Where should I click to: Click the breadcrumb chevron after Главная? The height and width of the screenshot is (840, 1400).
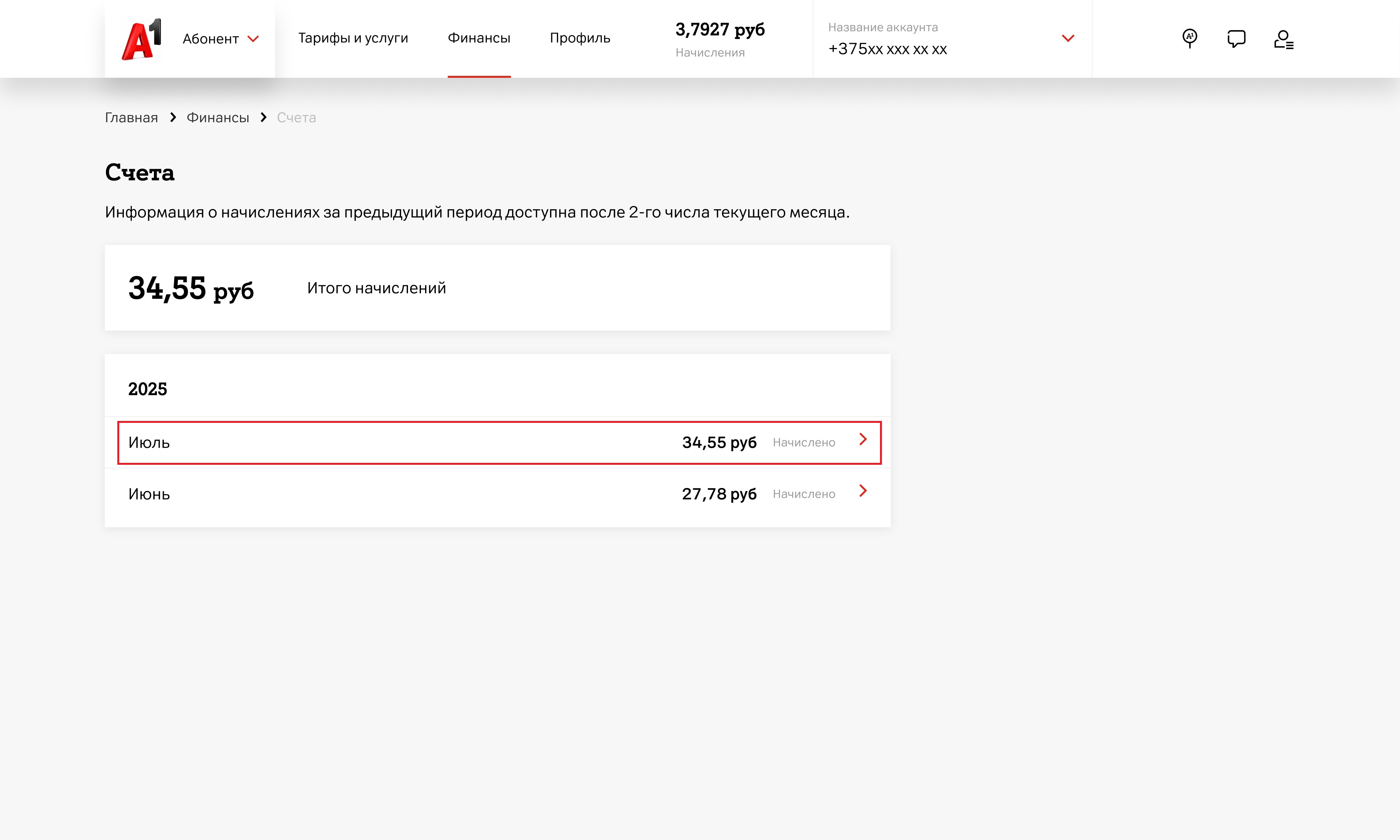[173, 117]
